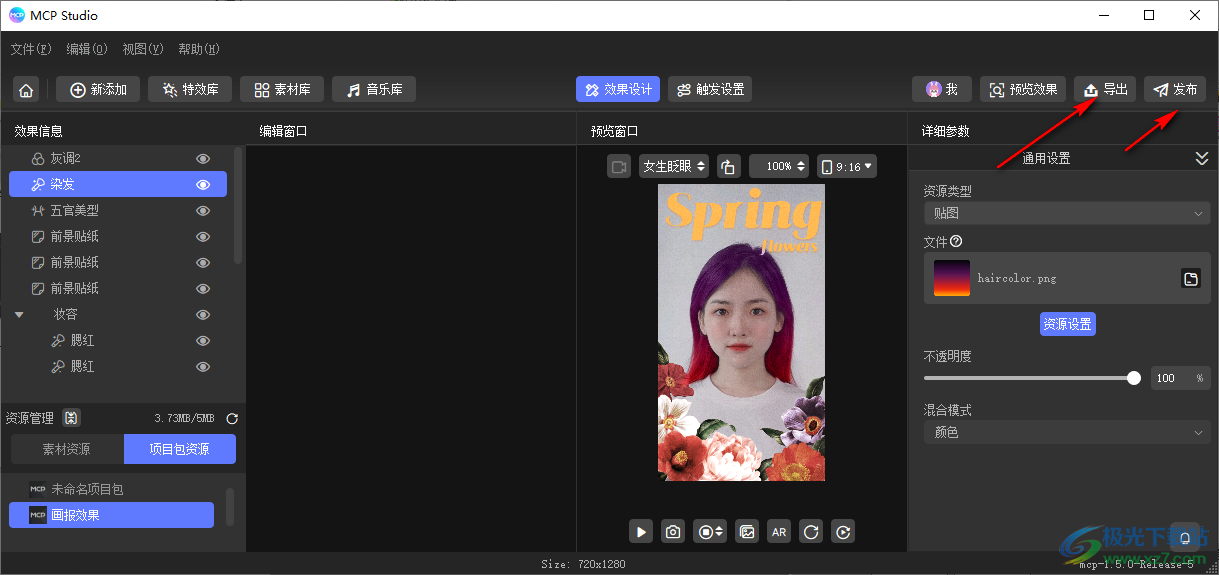Screen dimensions: 1219x575
Task: Toggle the preview camera icon
Action: click(x=619, y=166)
